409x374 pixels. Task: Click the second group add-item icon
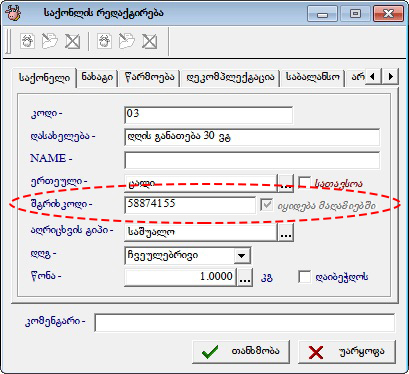104,42
